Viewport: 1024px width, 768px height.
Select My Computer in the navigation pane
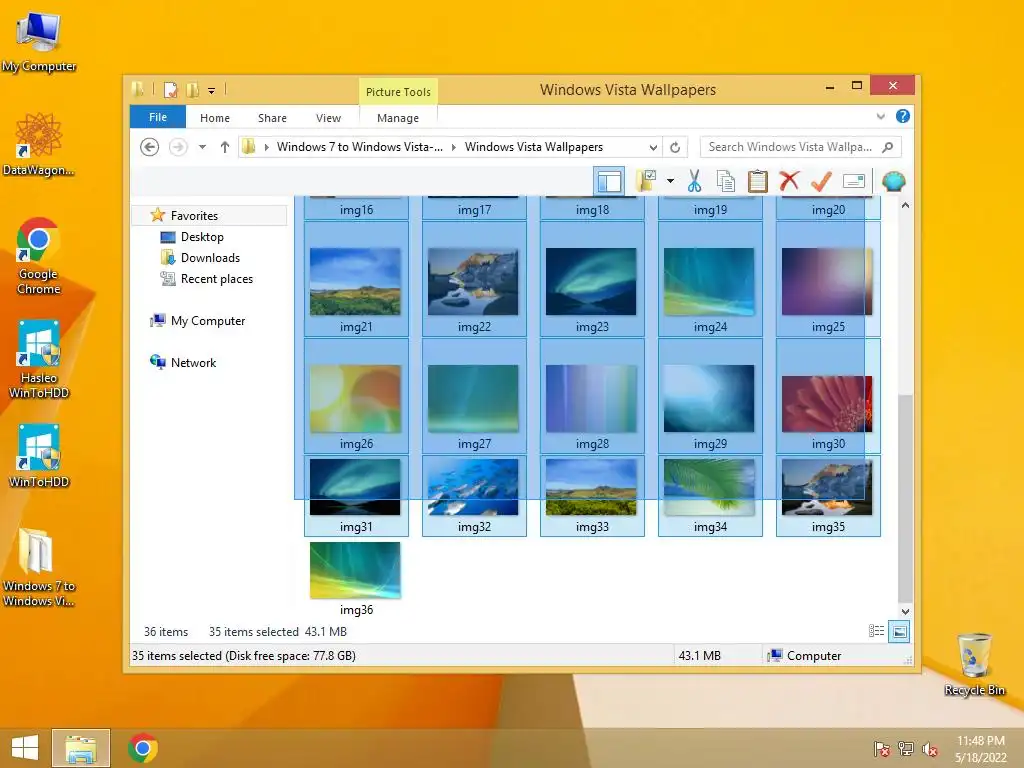208,321
